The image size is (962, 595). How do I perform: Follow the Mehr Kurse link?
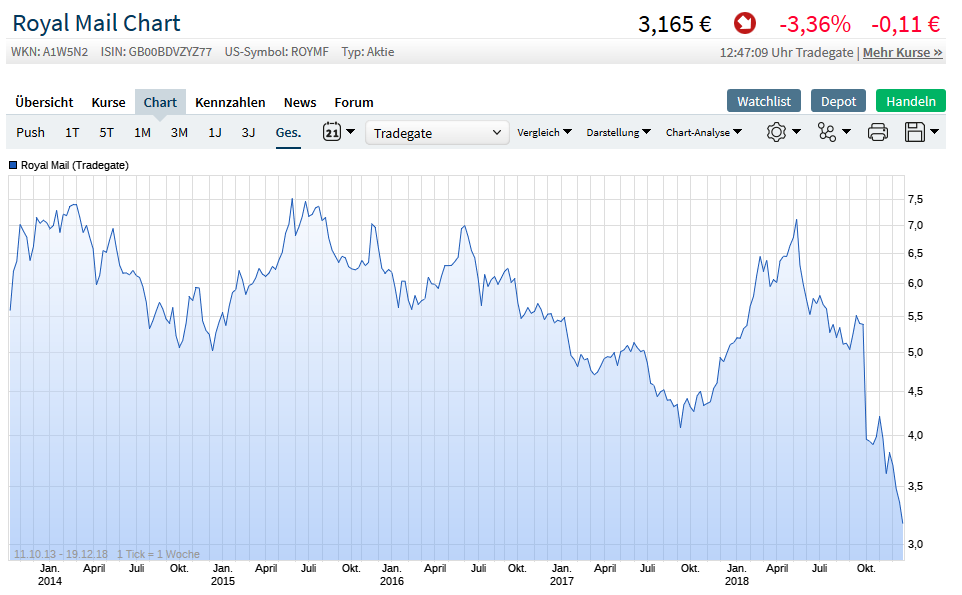coord(902,52)
